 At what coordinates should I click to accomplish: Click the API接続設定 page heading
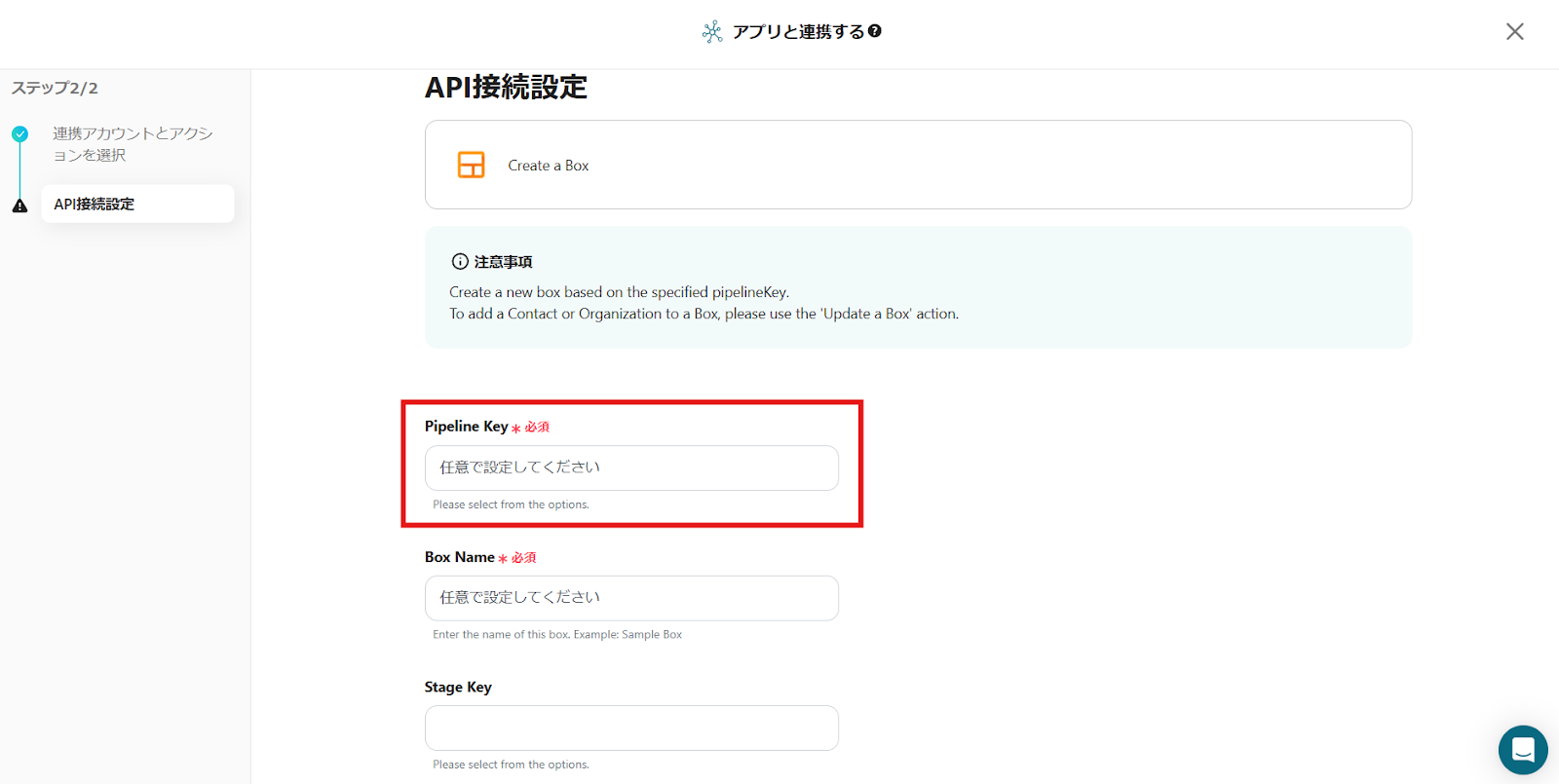tap(507, 88)
